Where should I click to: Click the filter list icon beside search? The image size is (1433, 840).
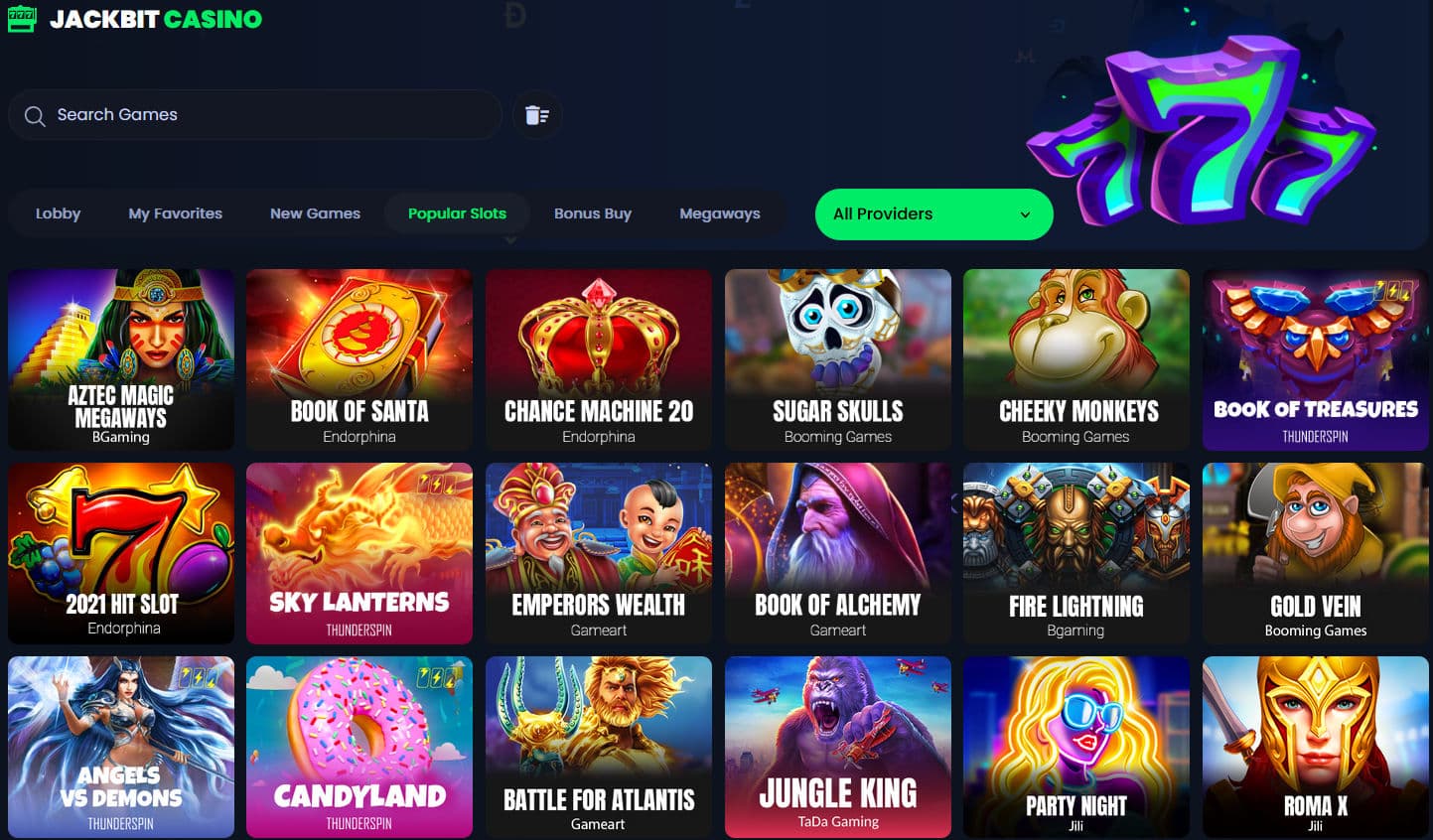[537, 115]
